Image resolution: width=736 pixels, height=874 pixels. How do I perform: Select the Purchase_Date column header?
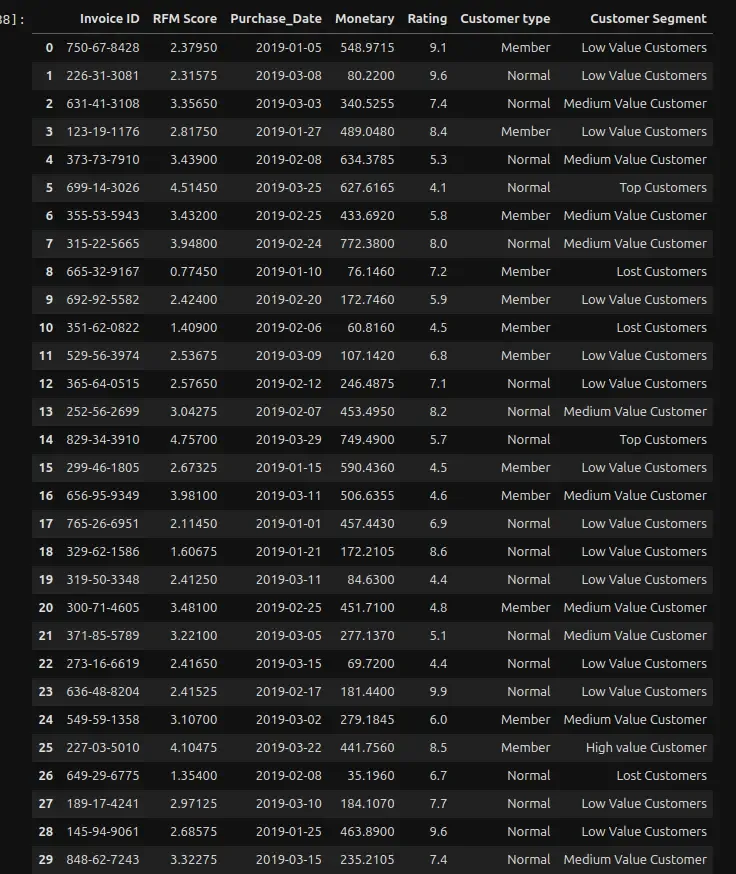click(276, 19)
